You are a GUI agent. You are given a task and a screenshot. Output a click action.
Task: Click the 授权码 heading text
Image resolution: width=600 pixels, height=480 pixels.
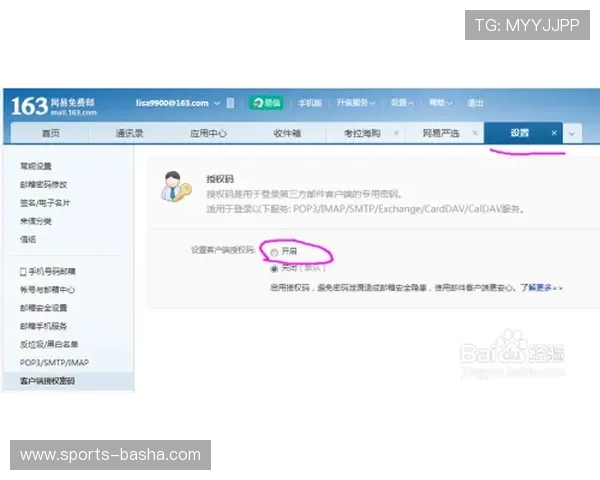pyautogui.click(x=220, y=179)
